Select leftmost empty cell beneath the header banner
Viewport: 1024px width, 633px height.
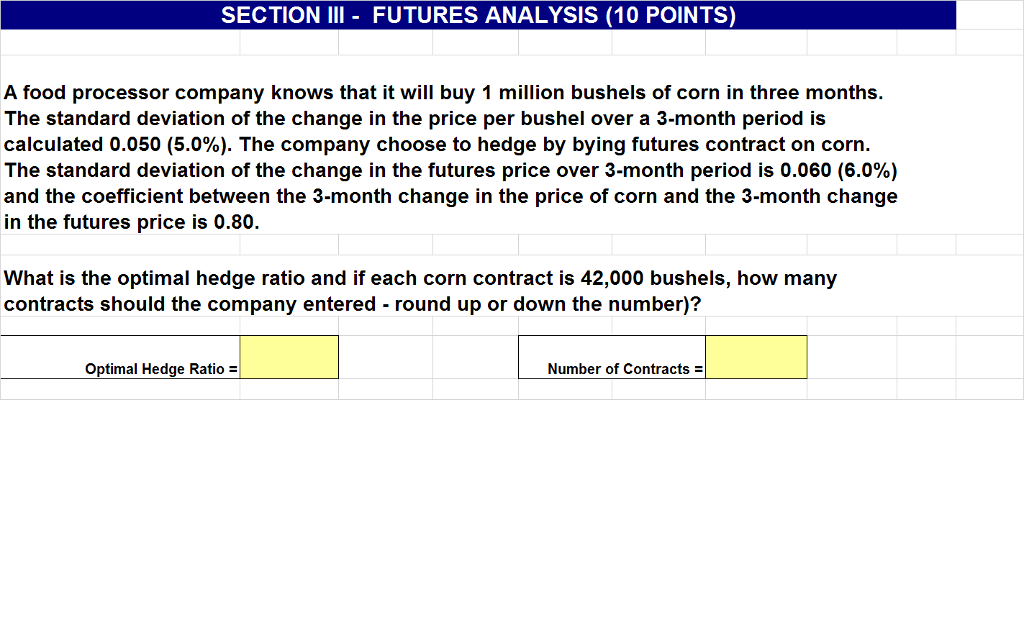(120, 42)
